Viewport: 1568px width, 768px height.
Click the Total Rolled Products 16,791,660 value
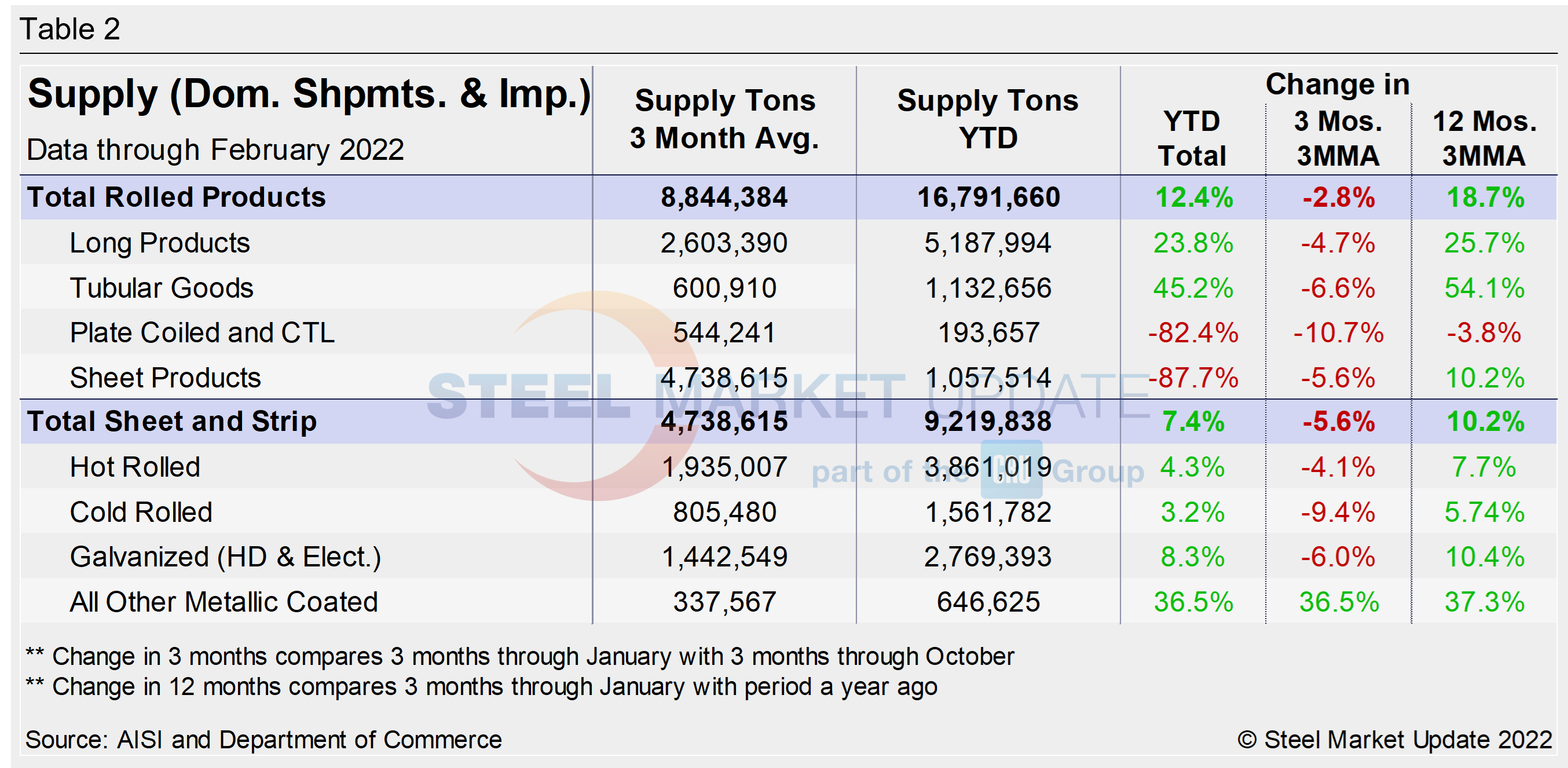pos(988,197)
